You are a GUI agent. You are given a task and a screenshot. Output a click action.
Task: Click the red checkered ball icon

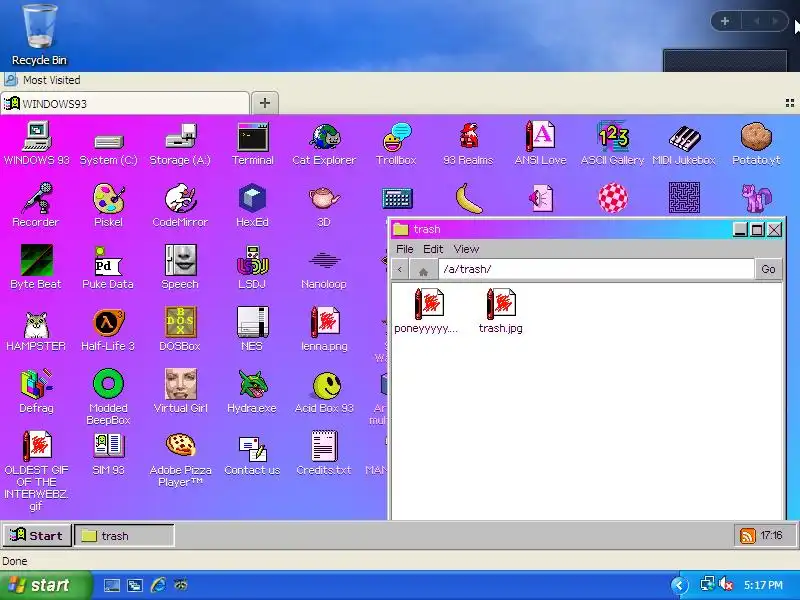click(613, 198)
